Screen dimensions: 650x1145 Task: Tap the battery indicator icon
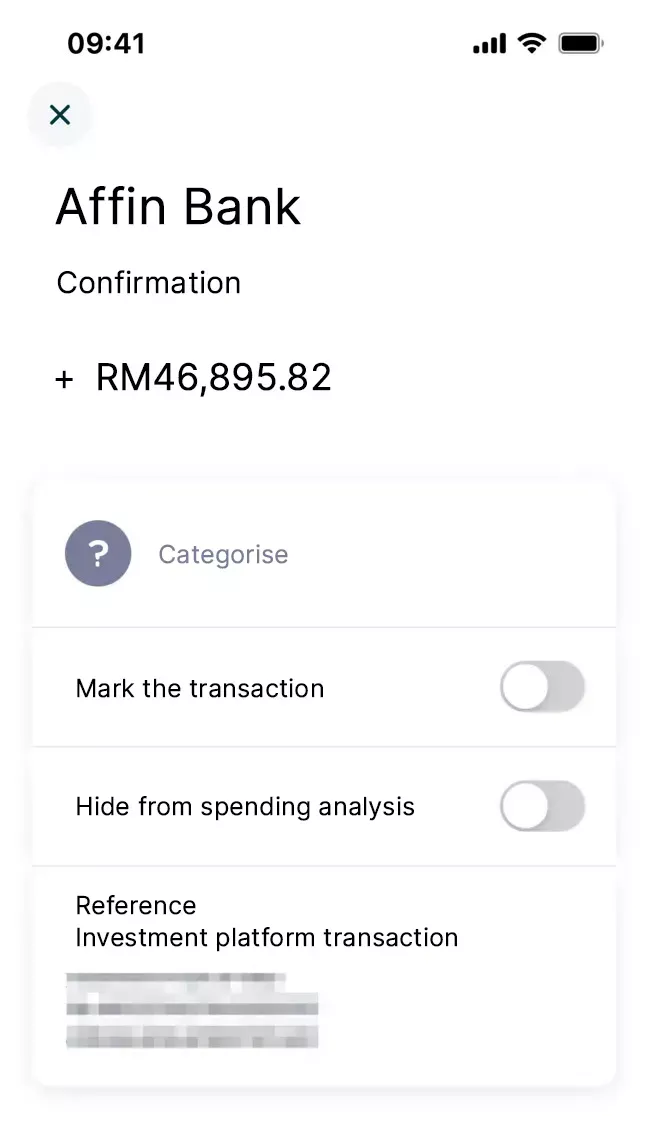pos(580,43)
